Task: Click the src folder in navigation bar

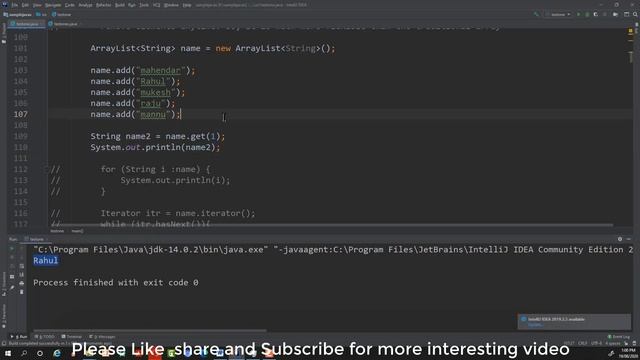Action: pos(42,15)
